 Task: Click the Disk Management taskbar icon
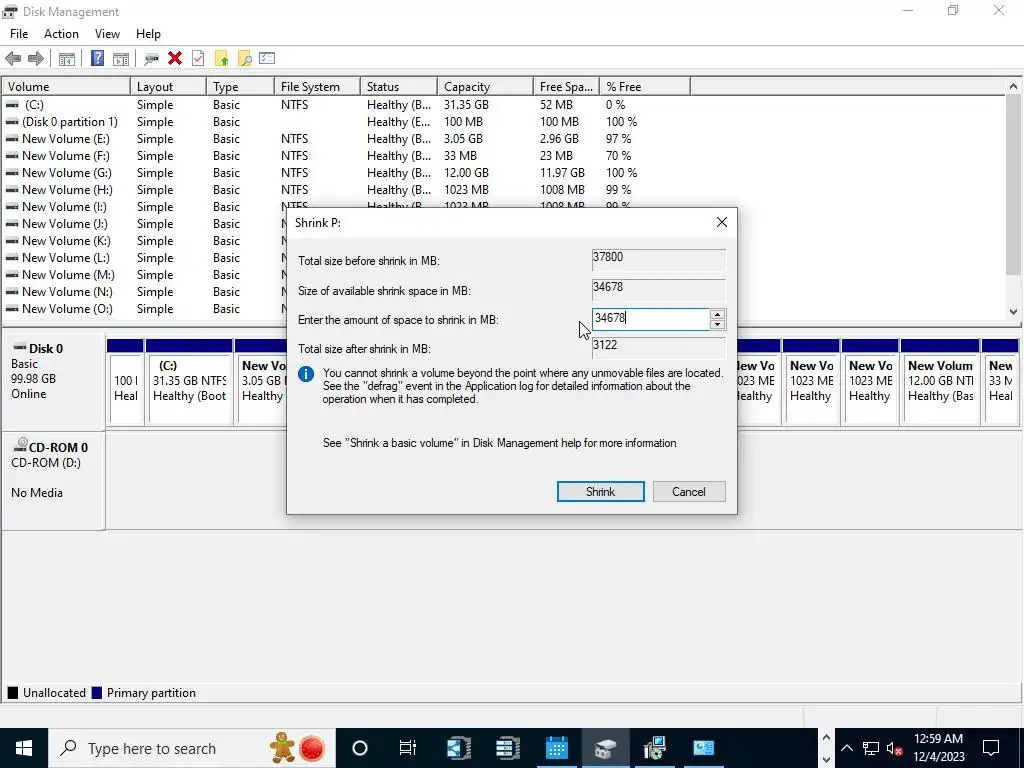point(605,748)
